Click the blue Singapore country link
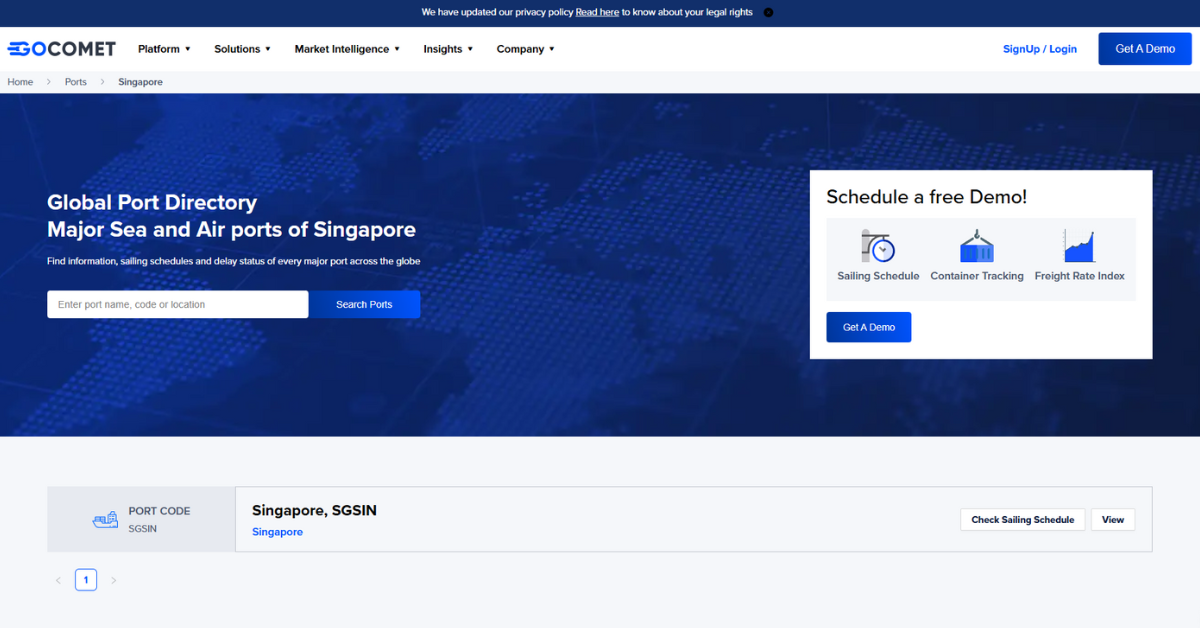This screenshot has height=628, width=1200. pos(277,532)
